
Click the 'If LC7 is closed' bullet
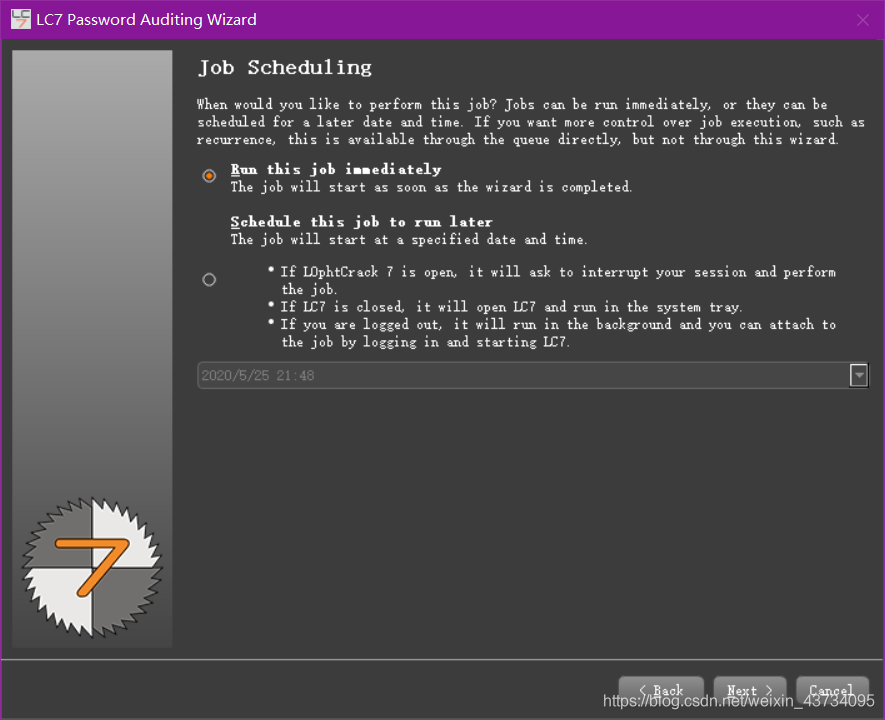pyautogui.click(x=505, y=307)
